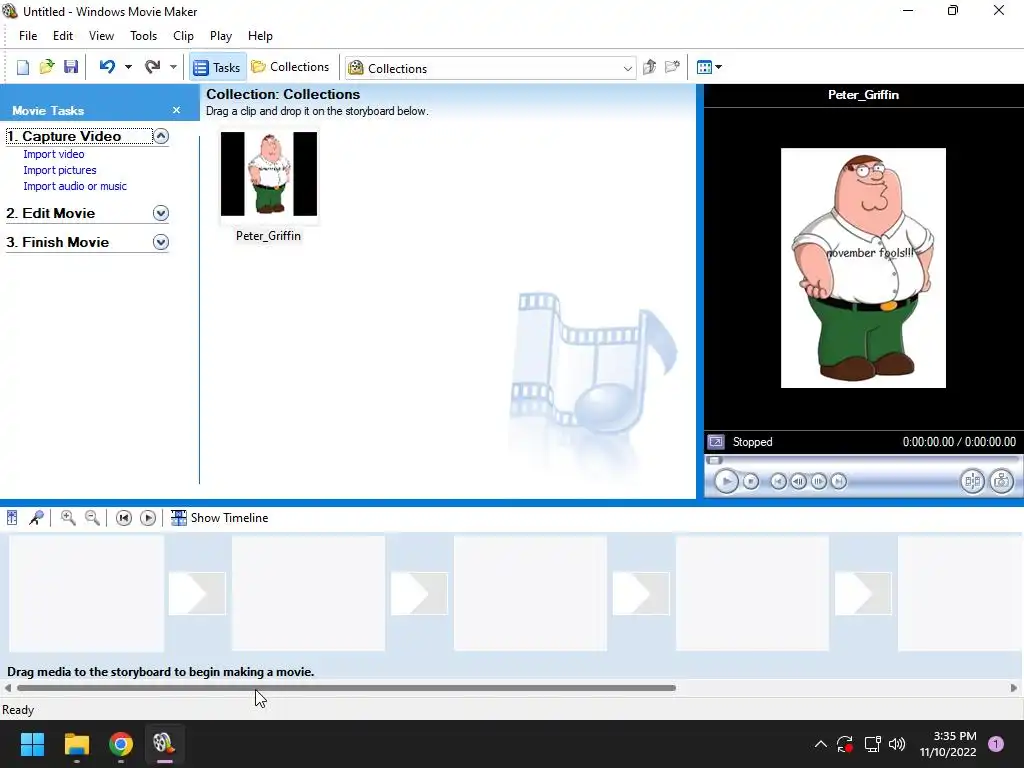Screen dimensions: 1024x768
Task: Show hidden system tray icons chevron
Action: pos(821,744)
